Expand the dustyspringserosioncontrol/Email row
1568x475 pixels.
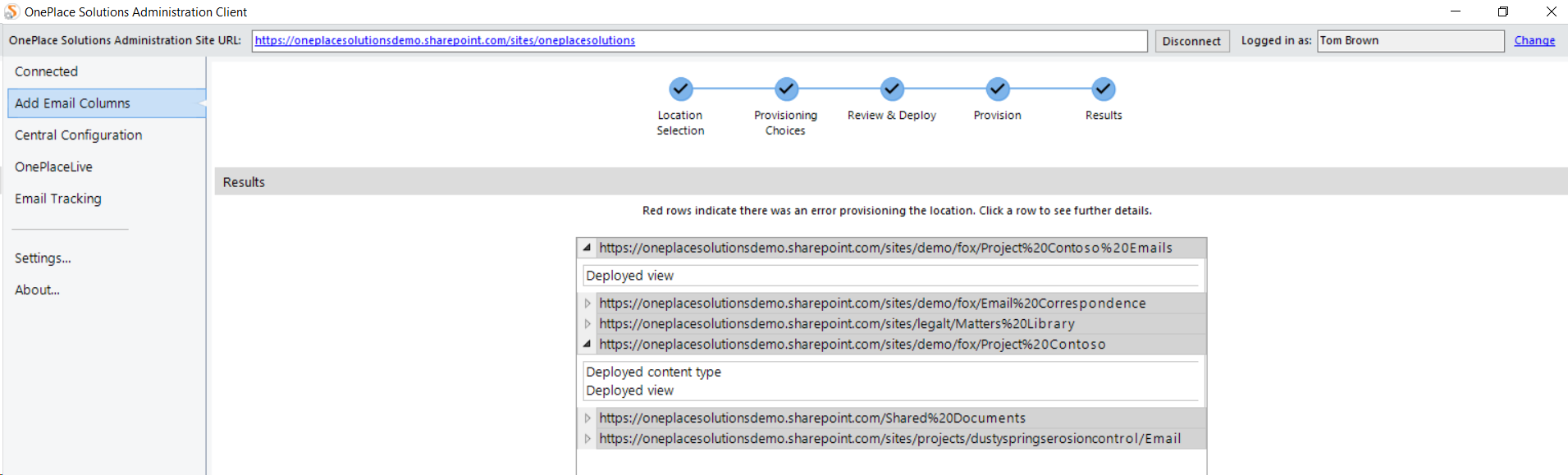(x=587, y=439)
